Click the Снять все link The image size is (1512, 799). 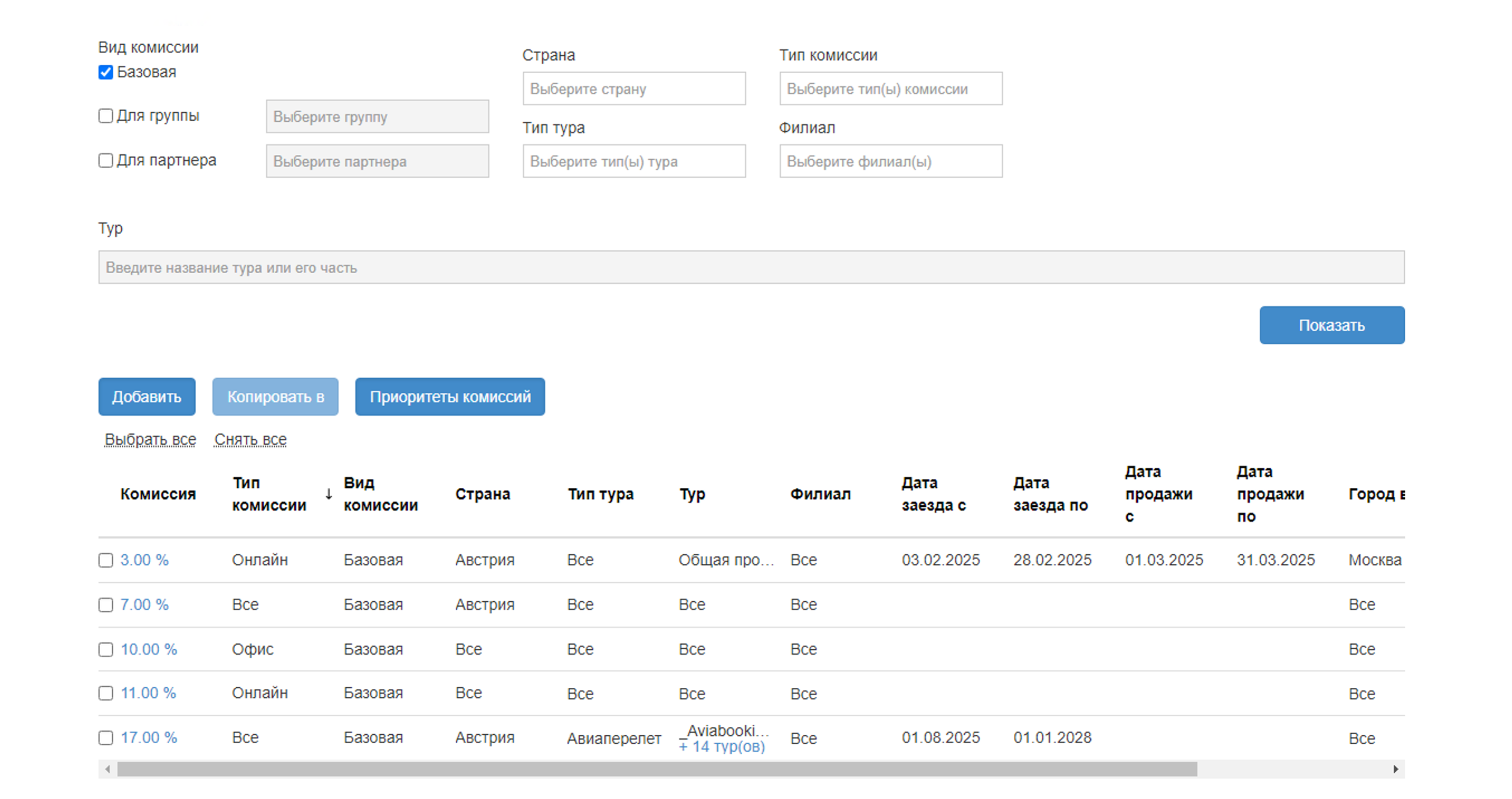251,439
